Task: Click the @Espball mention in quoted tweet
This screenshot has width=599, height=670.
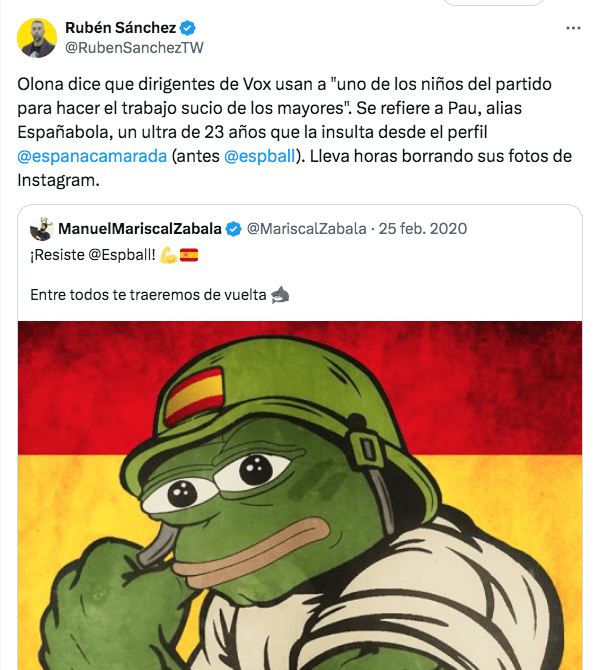Action: tap(122, 255)
